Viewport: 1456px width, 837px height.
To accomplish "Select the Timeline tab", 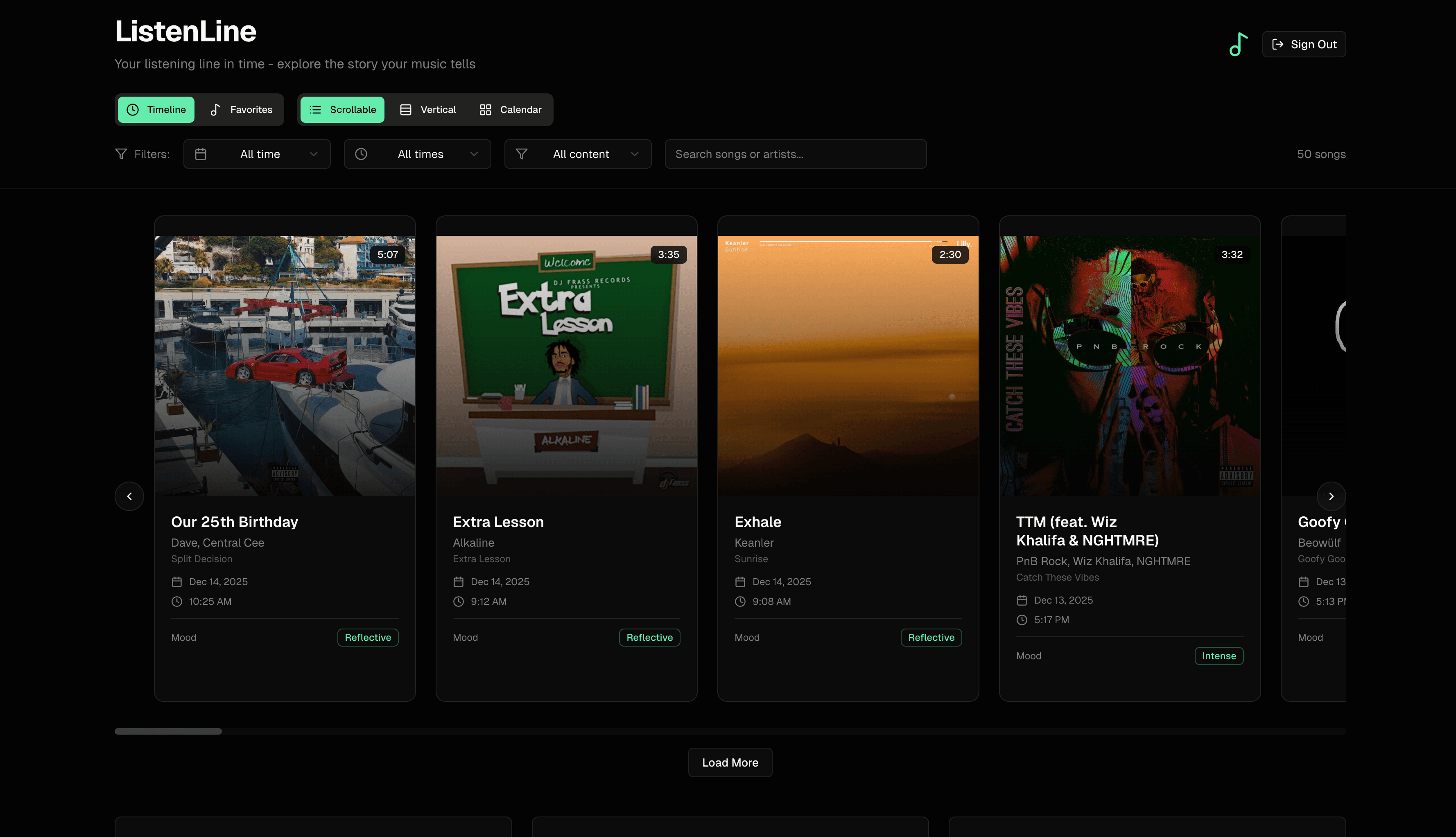I will (x=156, y=109).
